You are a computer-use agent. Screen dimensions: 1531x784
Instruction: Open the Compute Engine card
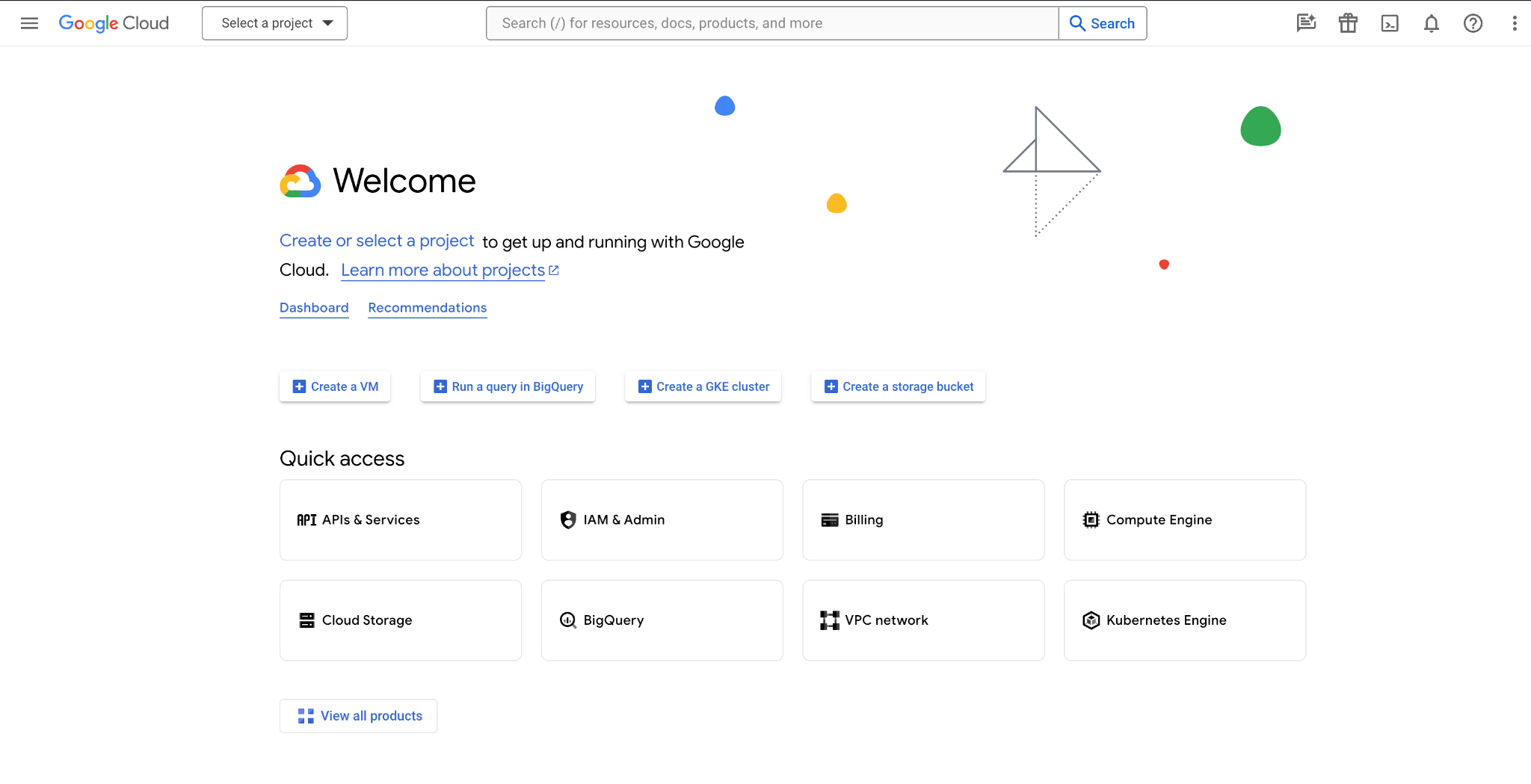(x=1185, y=520)
